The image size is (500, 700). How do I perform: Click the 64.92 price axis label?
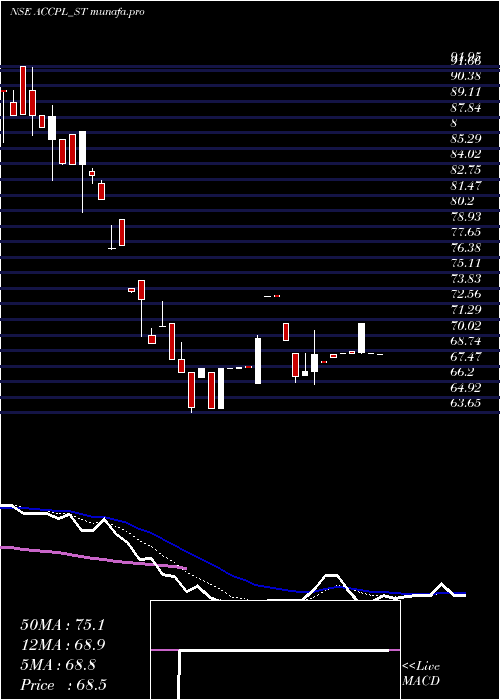pyautogui.click(x=466, y=388)
